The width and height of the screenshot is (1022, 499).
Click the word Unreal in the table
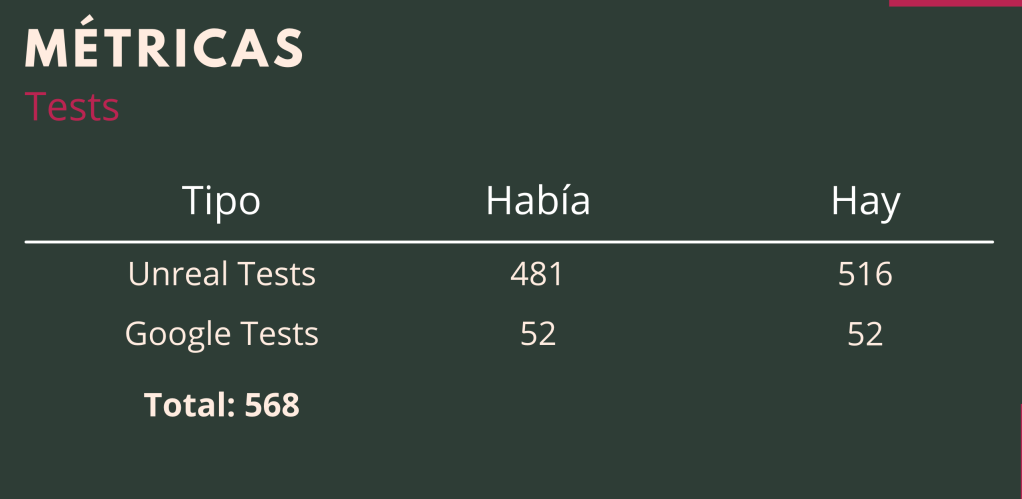(177, 273)
